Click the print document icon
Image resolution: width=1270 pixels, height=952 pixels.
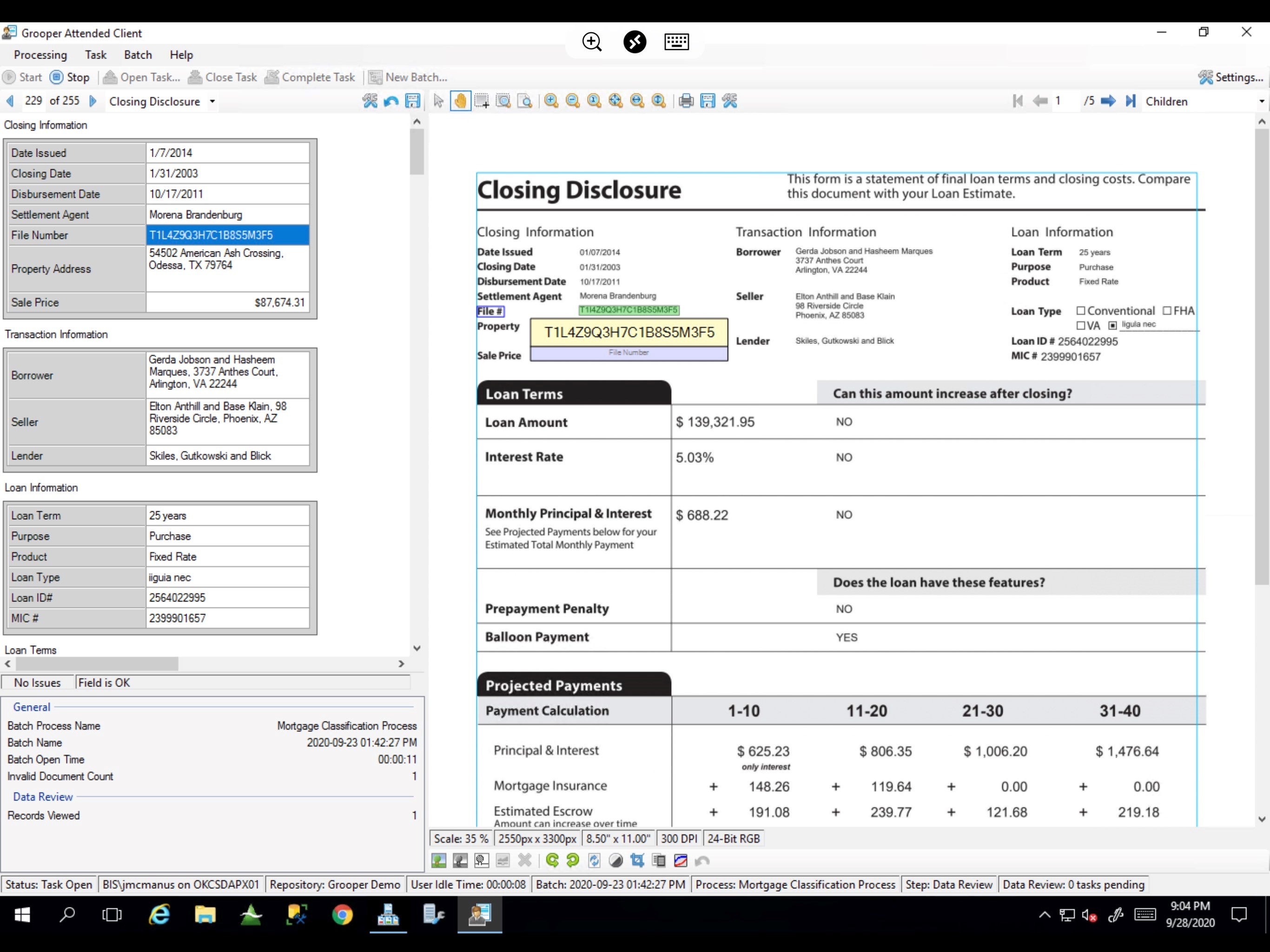pos(686,101)
